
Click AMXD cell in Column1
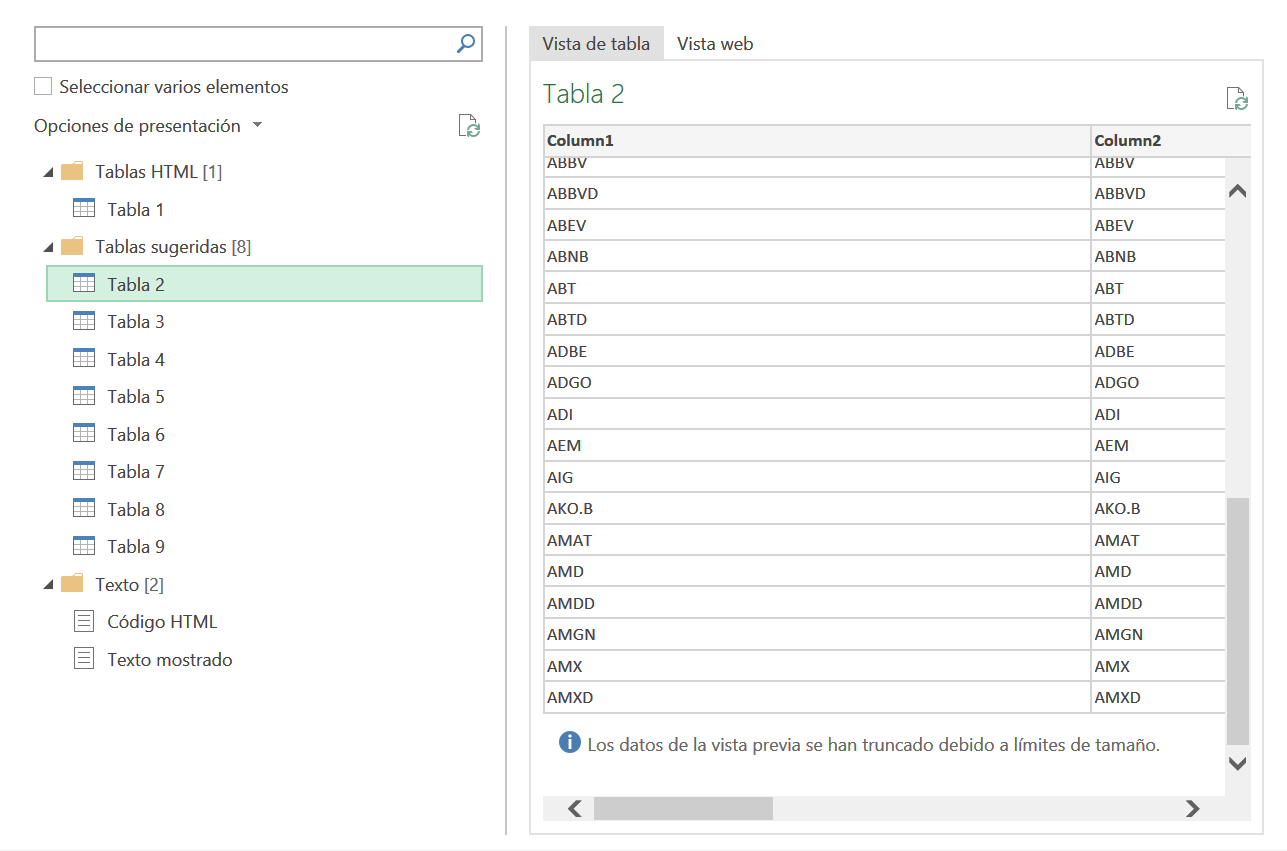(817, 697)
